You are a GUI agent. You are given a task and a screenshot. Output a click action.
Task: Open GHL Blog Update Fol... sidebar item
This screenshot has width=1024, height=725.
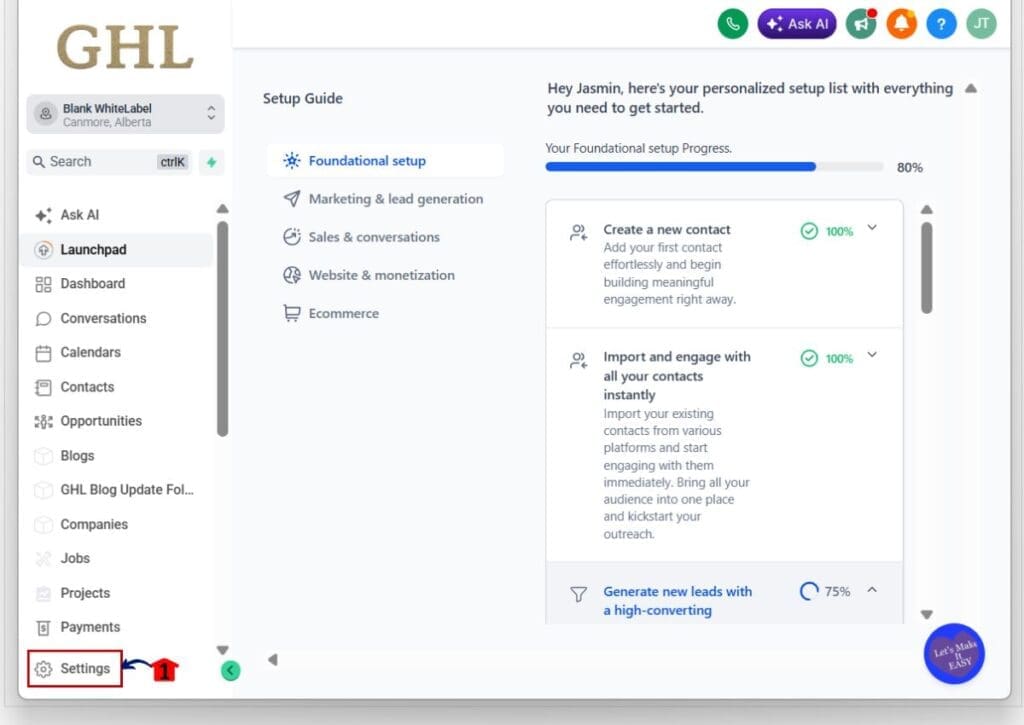pyautogui.click(x=116, y=490)
